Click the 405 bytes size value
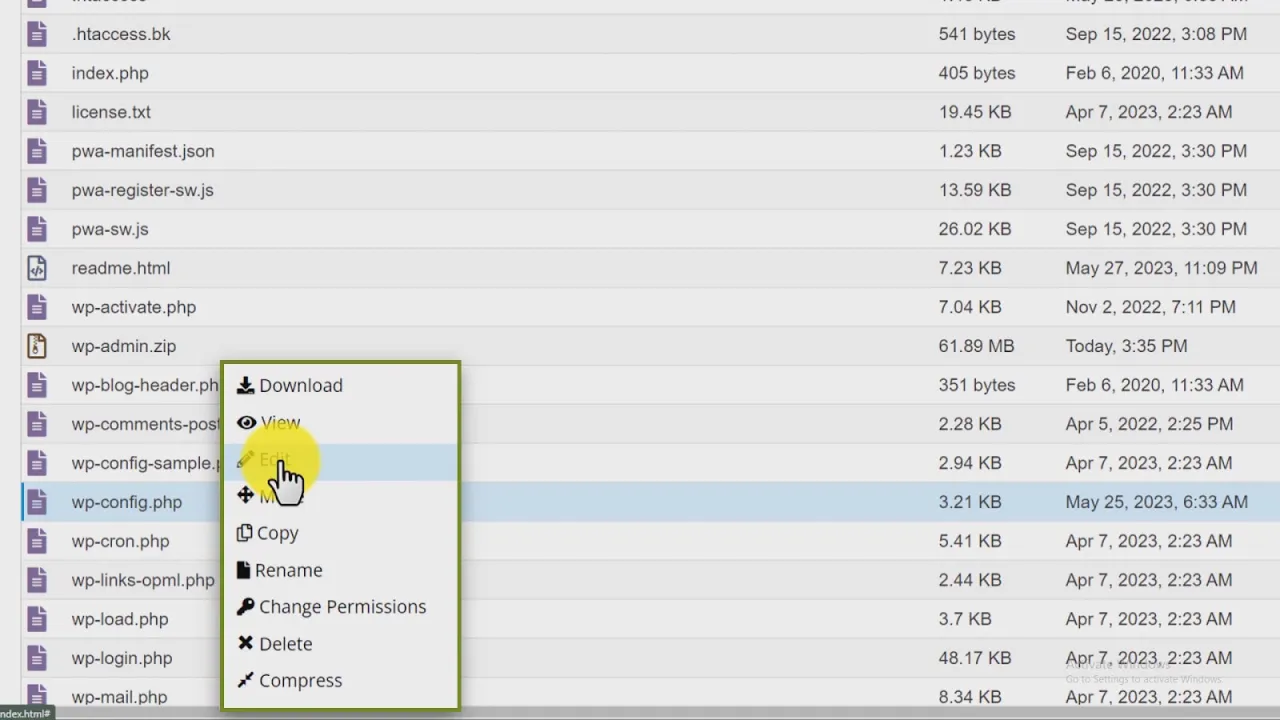Viewport: 1280px width, 720px height. point(977,73)
